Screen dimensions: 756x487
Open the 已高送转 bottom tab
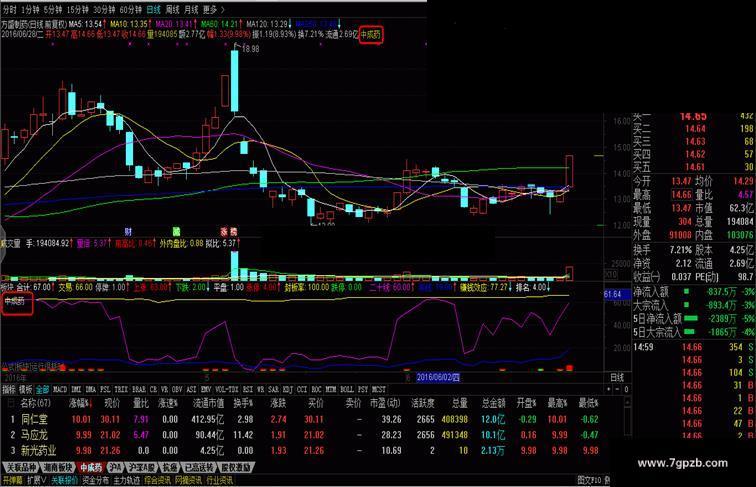coord(199,468)
